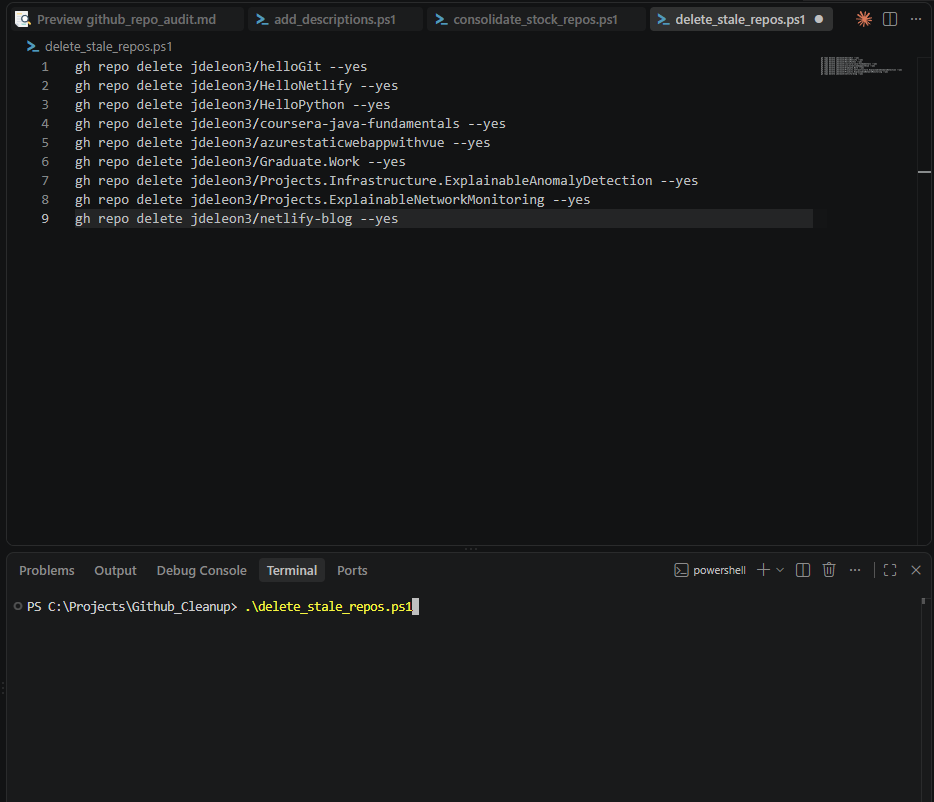The image size is (934, 802).
Task: Click the coursera-java-fundamentals line
Action: 290,124
